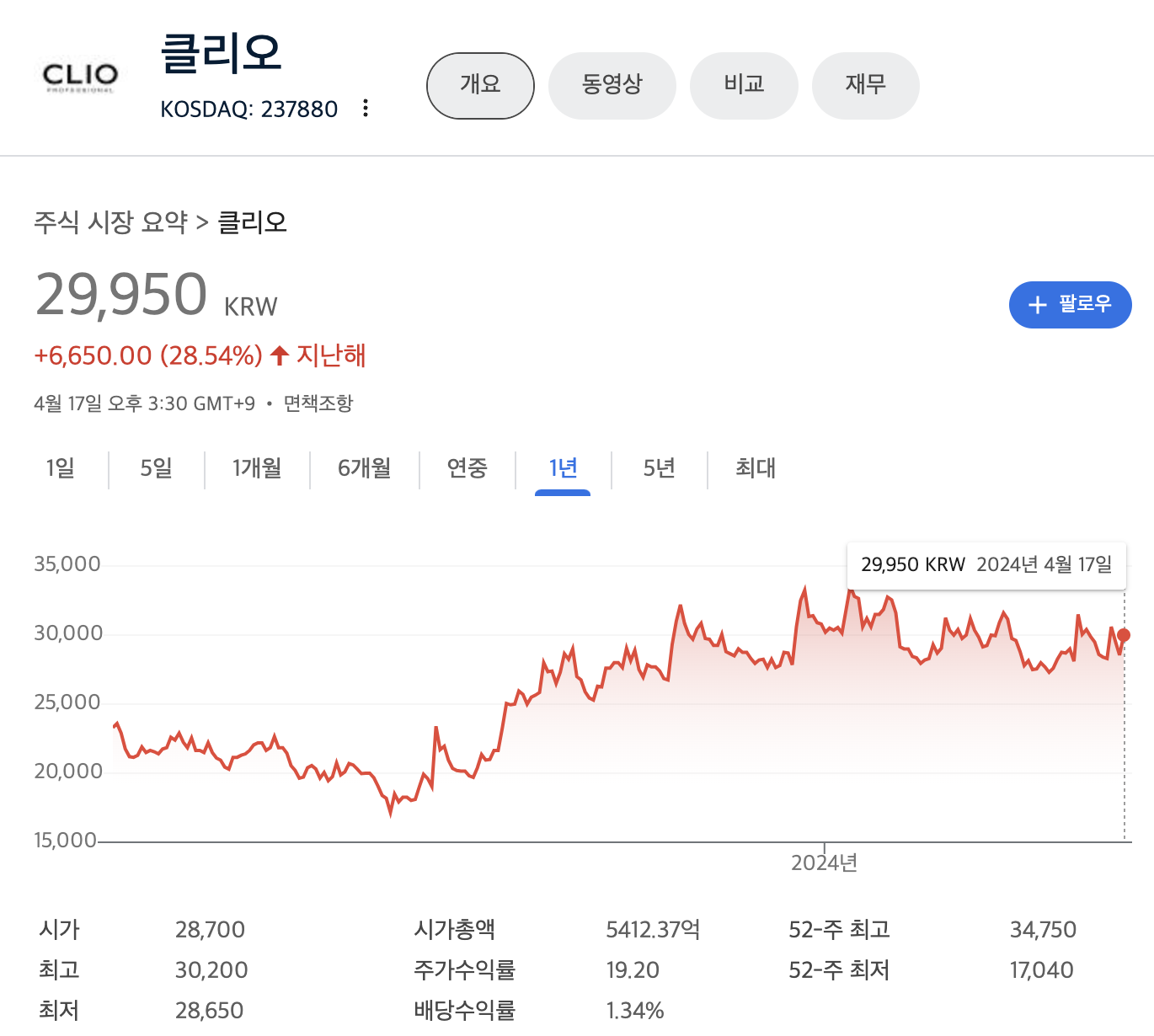The image size is (1154, 1036).
Task: Click the 배당수익률 value 1.34%
Action: (635, 1011)
